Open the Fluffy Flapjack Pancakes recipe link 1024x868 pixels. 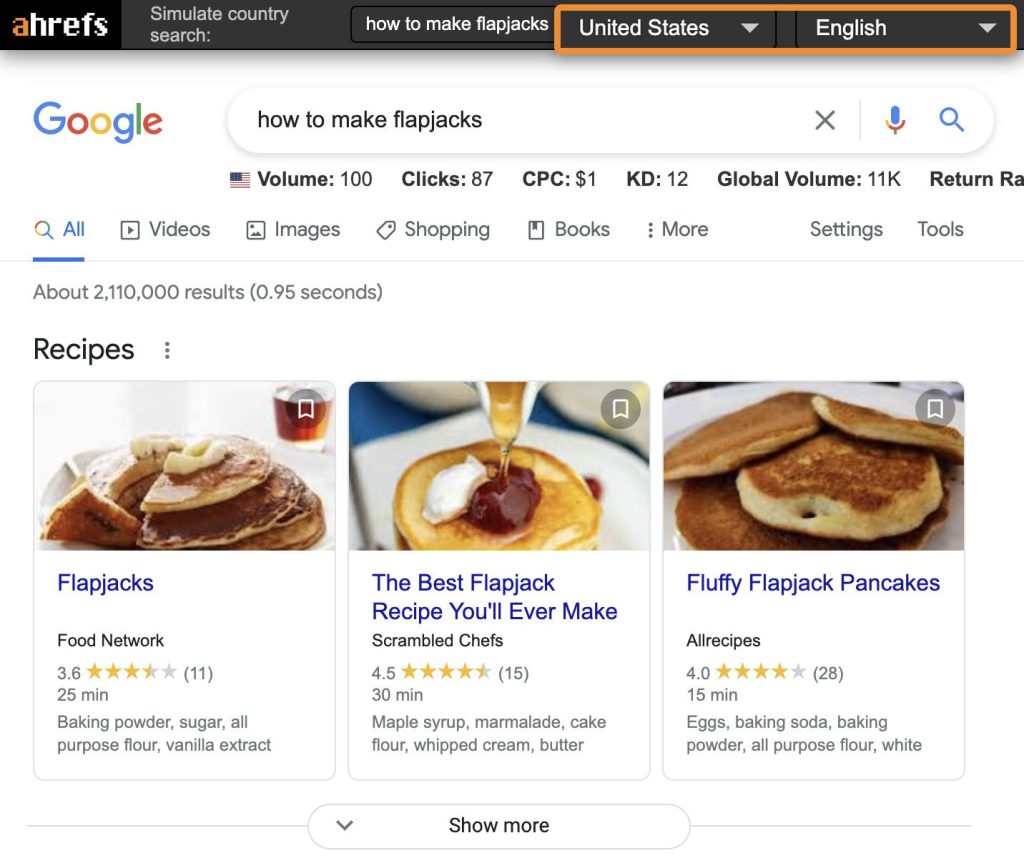click(x=813, y=582)
